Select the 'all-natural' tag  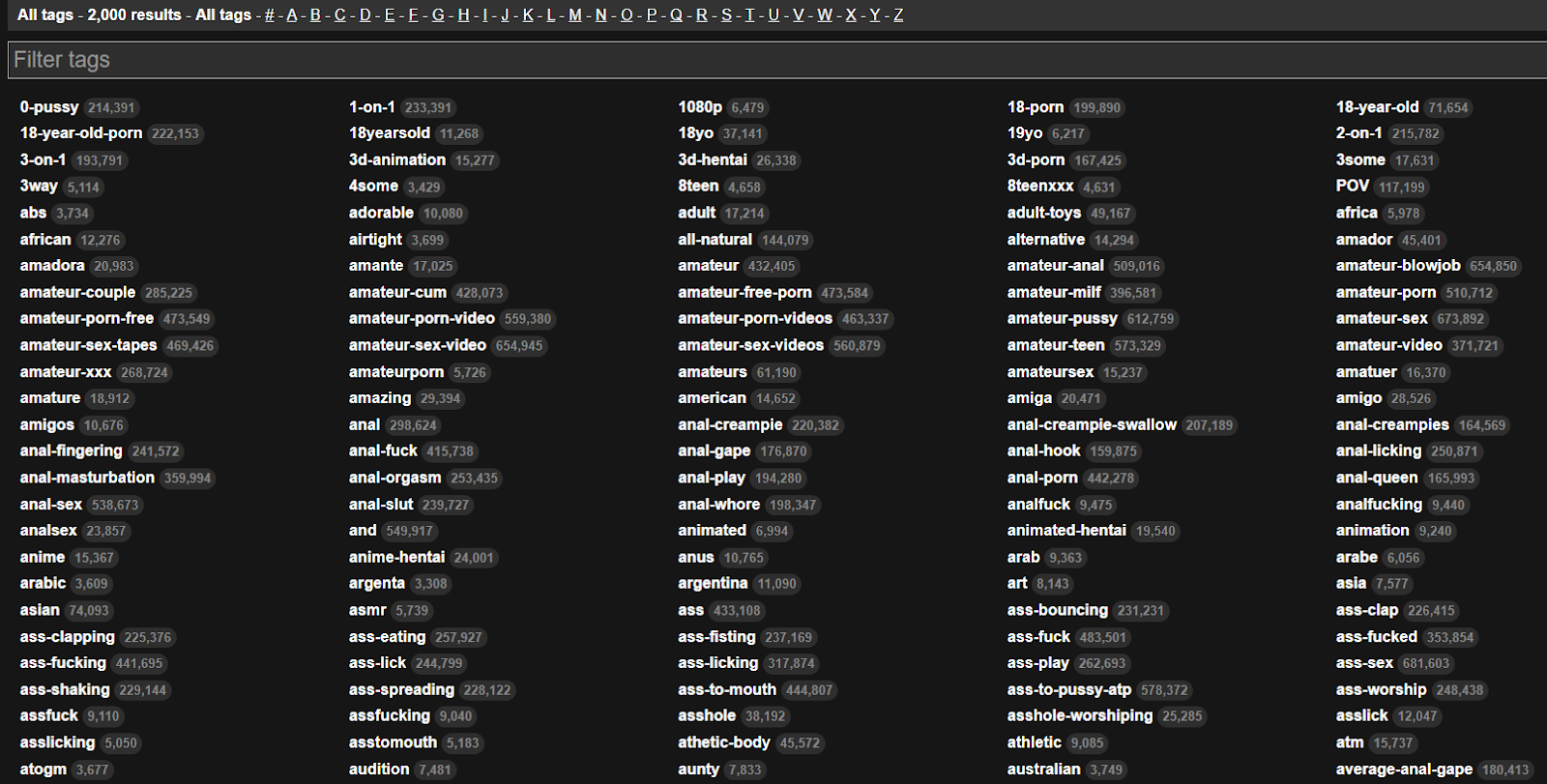coord(715,240)
